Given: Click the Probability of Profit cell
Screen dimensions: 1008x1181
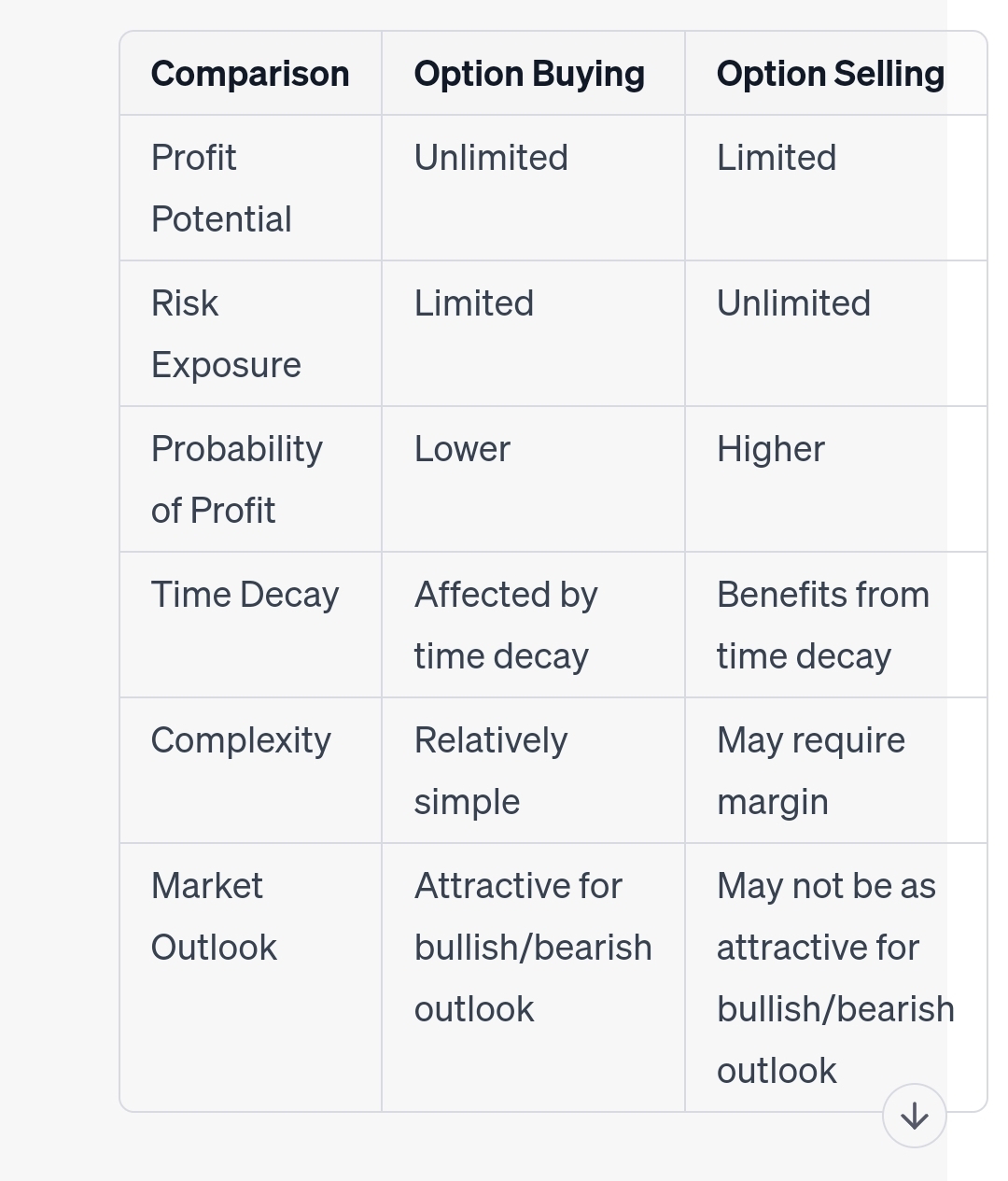Looking at the screenshot, I should 236,479.
